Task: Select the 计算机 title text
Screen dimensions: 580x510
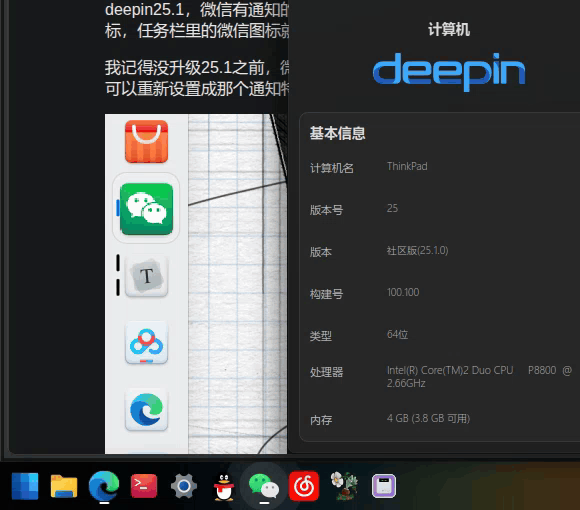Action: [x=449, y=29]
